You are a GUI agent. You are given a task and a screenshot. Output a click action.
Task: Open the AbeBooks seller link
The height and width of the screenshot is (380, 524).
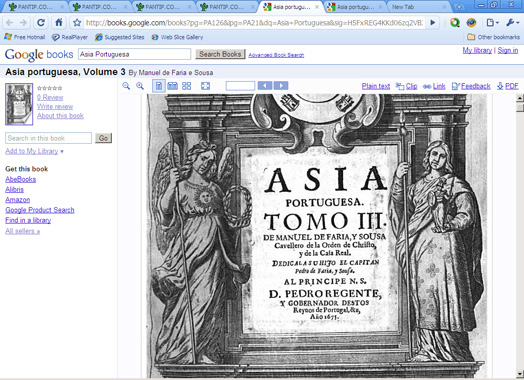coord(20,179)
